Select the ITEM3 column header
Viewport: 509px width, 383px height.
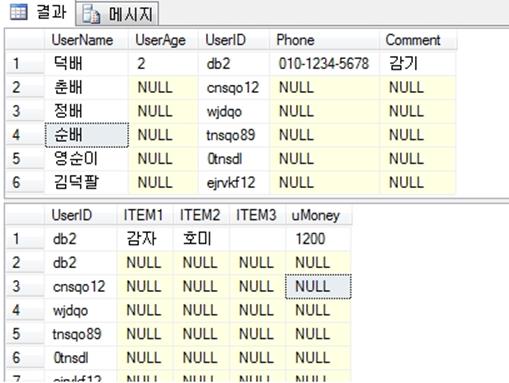click(257, 215)
